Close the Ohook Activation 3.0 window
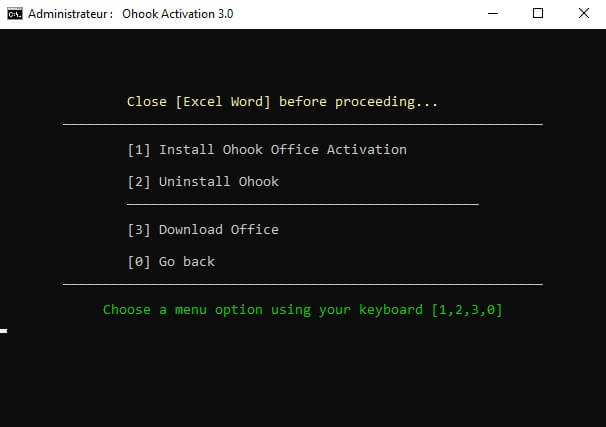 coord(584,14)
